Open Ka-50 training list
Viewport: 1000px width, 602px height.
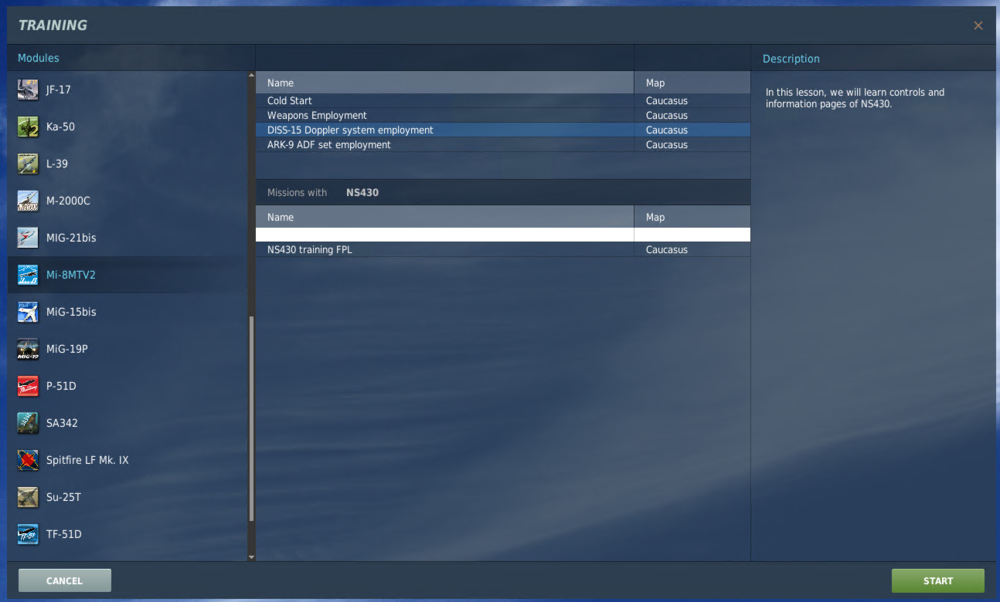(60, 127)
